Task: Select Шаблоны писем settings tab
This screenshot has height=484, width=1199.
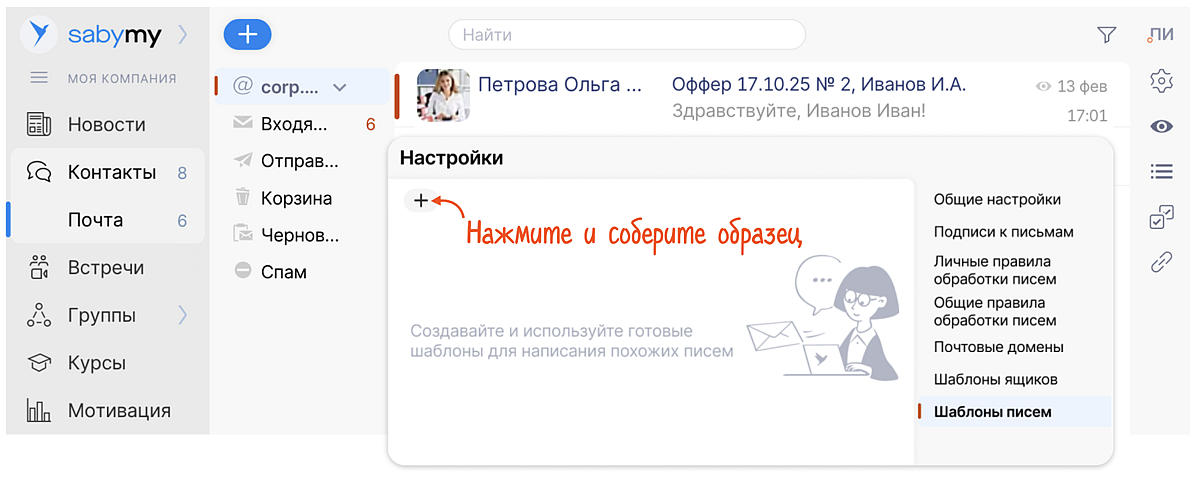Action: tap(992, 412)
